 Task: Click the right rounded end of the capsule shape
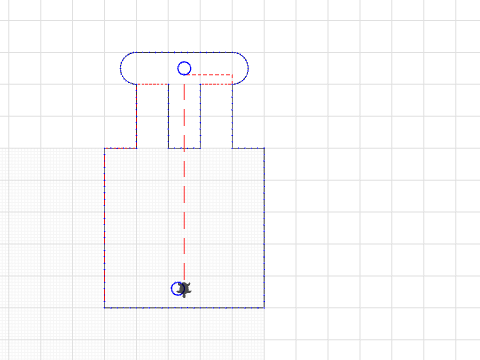(x=241, y=68)
